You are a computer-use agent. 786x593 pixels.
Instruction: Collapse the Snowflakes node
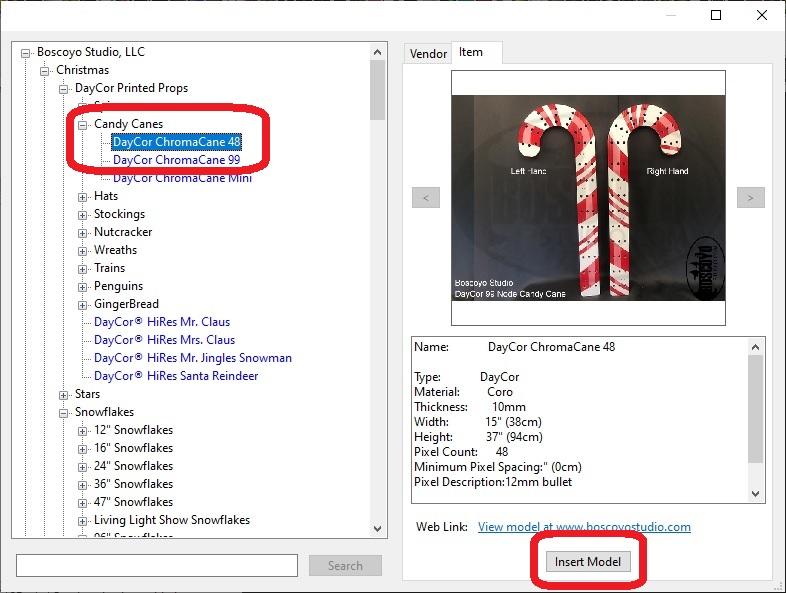coord(63,413)
